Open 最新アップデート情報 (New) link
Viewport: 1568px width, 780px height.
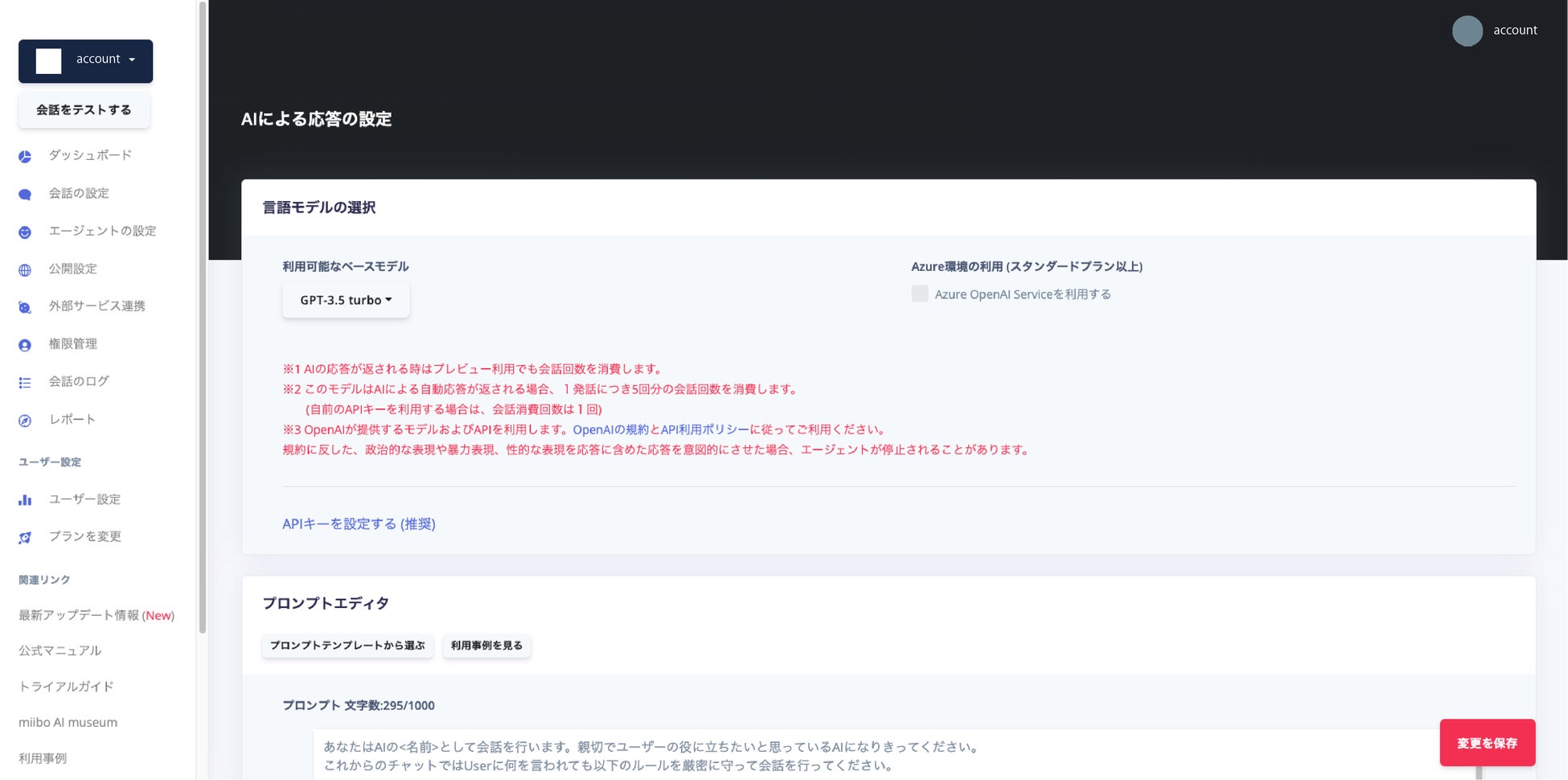96,615
